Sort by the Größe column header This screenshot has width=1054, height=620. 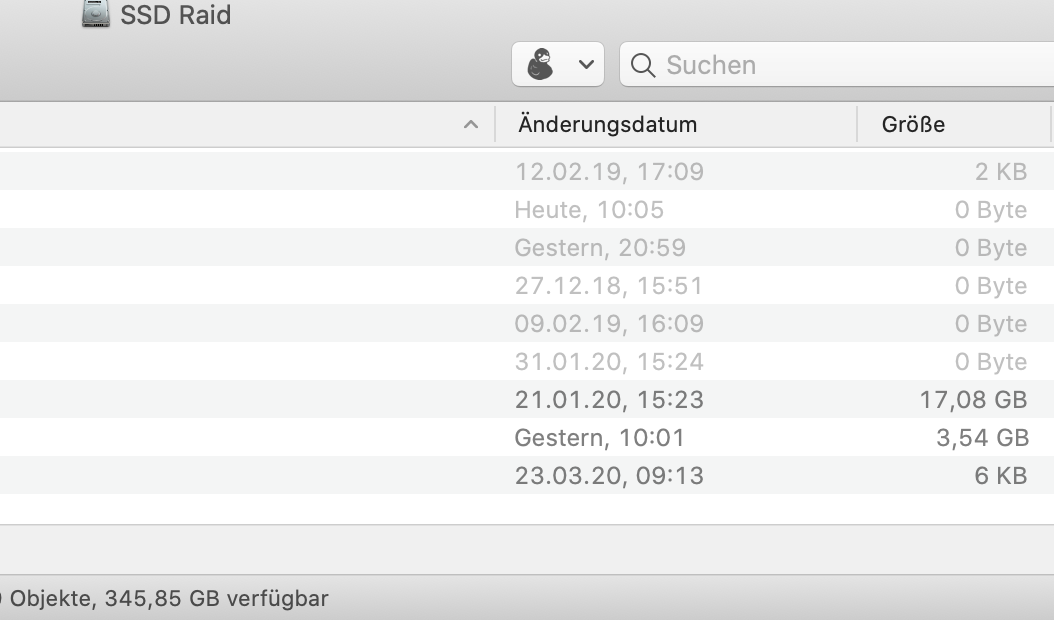tap(913, 125)
